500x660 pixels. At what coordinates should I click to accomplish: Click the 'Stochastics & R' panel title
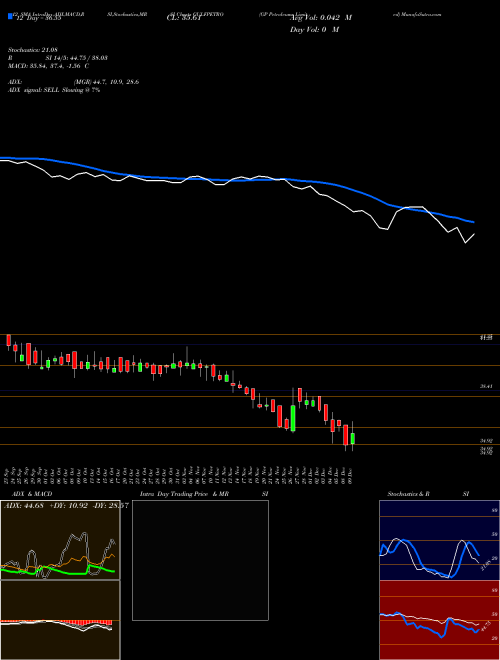point(408,494)
